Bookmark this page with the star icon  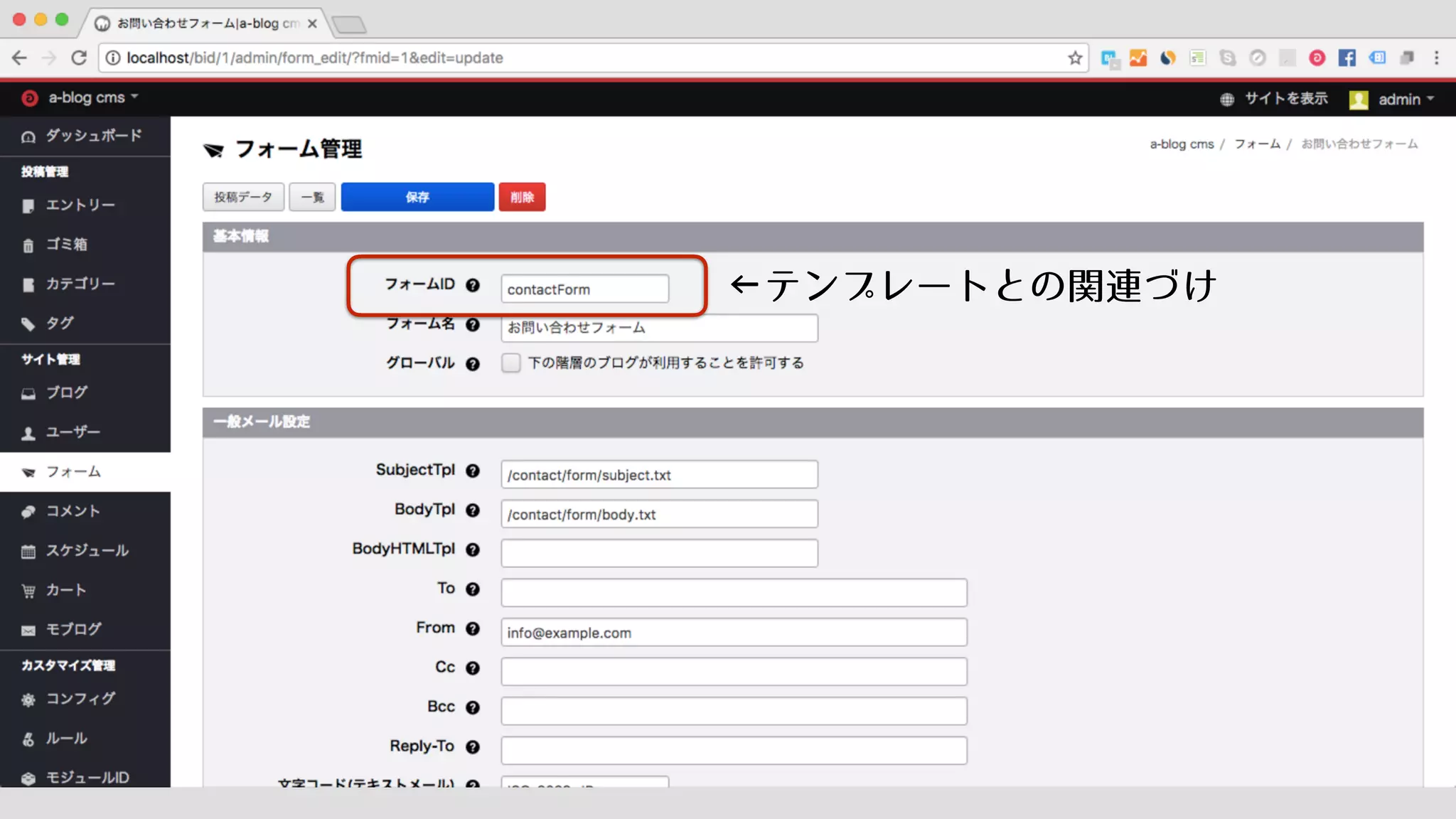(1075, 58)
